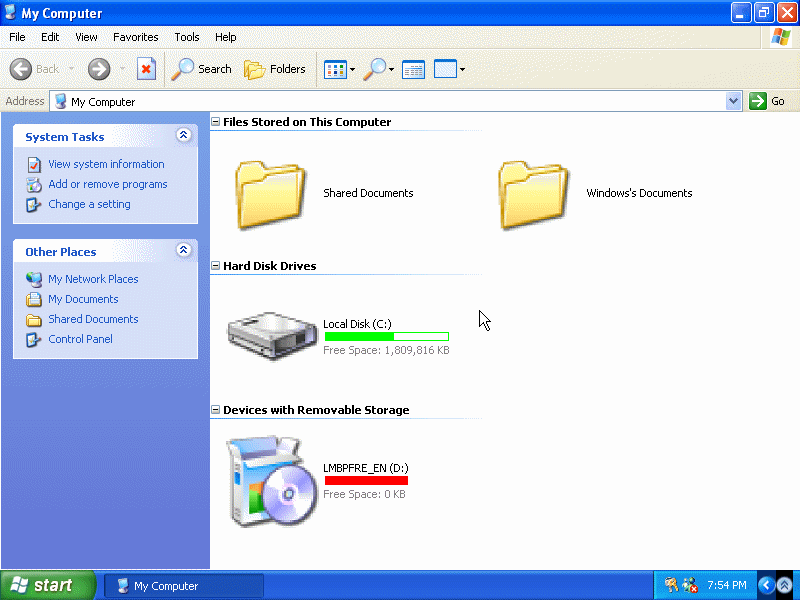This screenshot has width=800, height=600.
Task: Open the dropdown arrow beside blank window icon
Action: (462, 69)
